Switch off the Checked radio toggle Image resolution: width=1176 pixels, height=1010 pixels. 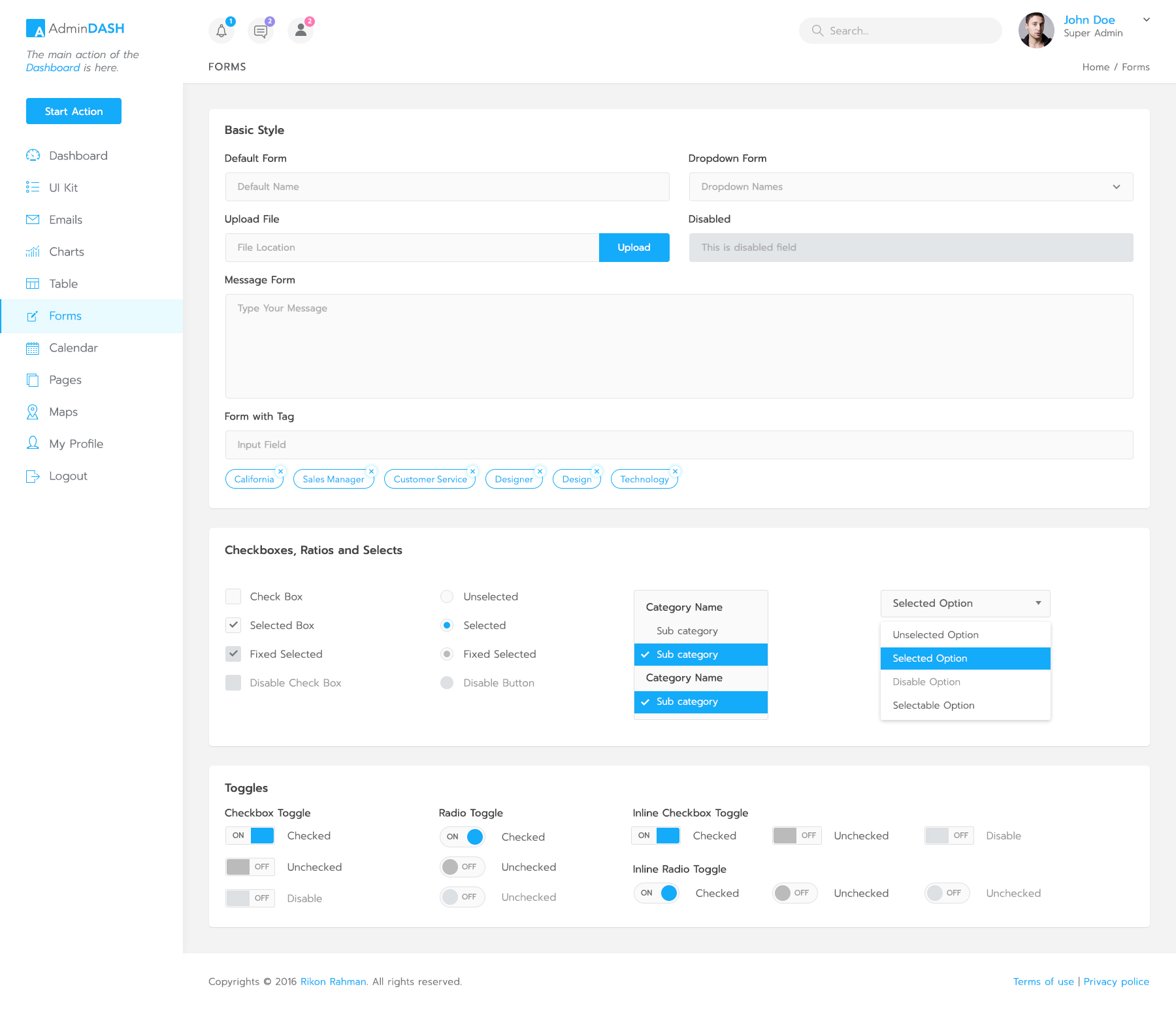click(x=463, y=837)
